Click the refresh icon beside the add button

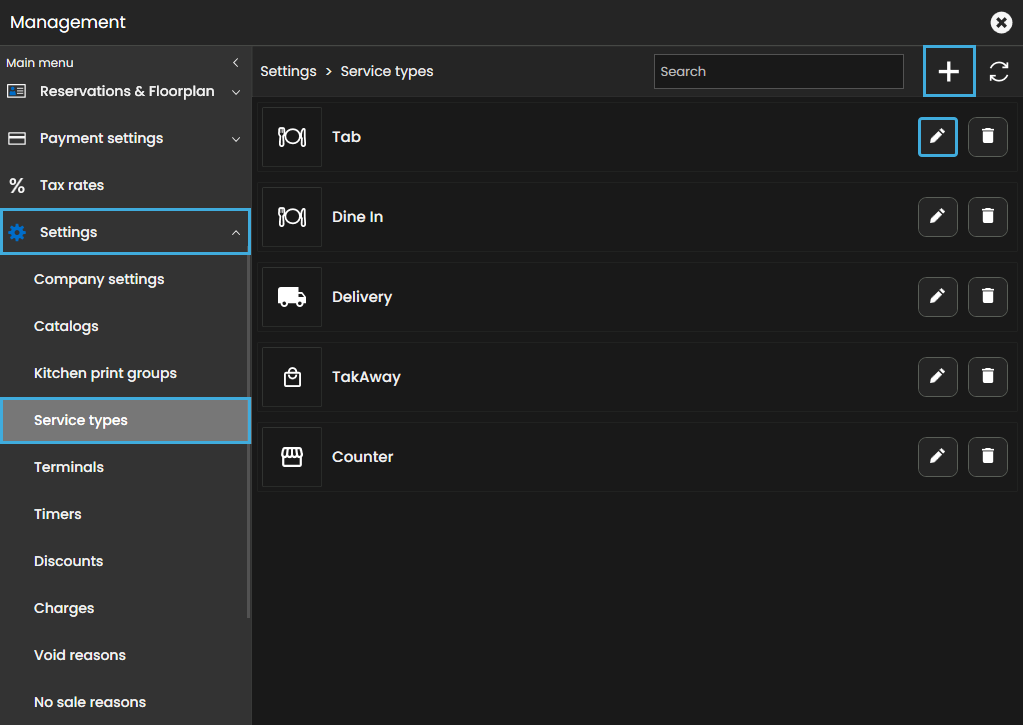(998, 72)
